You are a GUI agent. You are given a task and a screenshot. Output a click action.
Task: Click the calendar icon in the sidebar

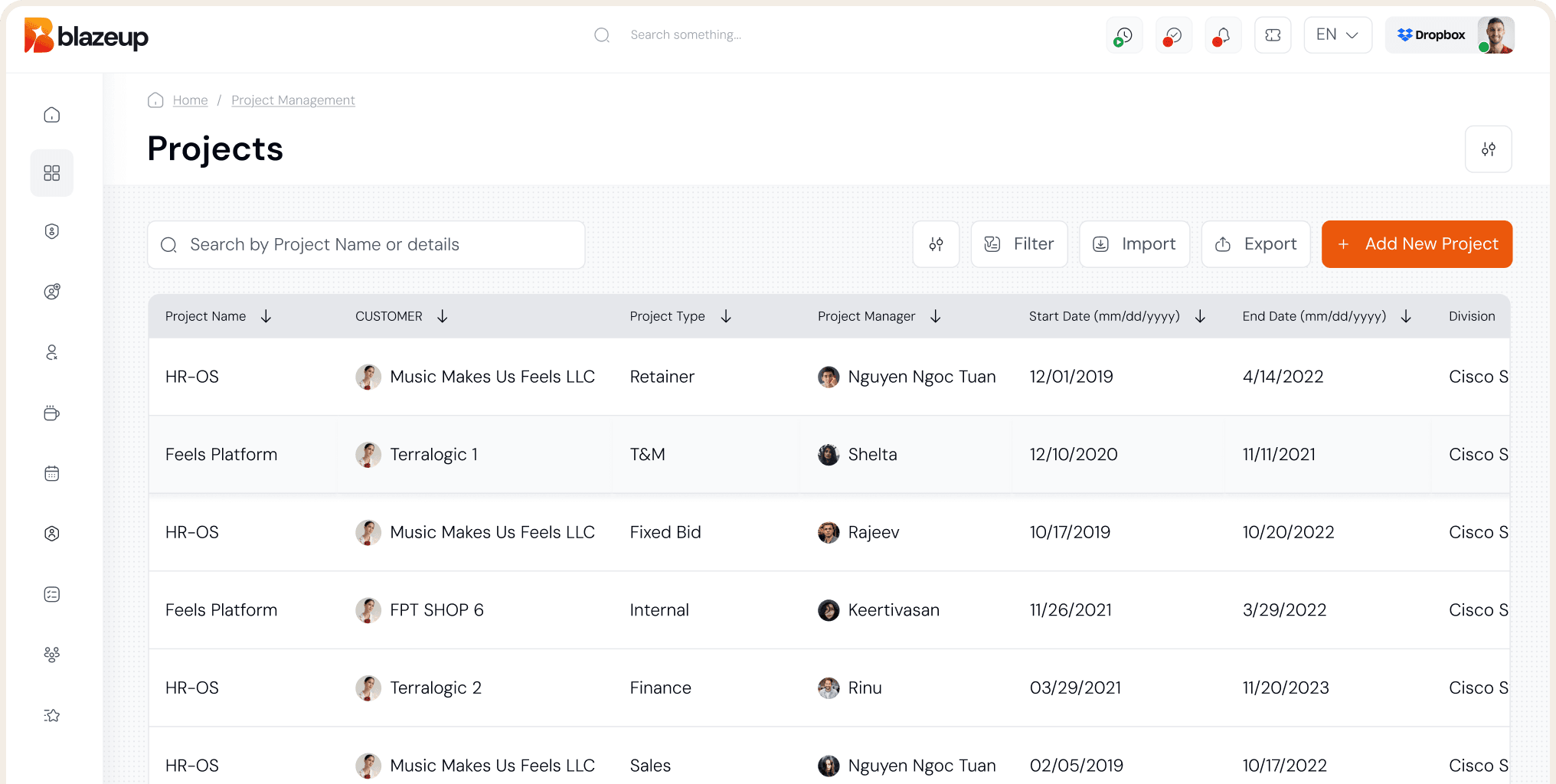(x=52, y=474)
